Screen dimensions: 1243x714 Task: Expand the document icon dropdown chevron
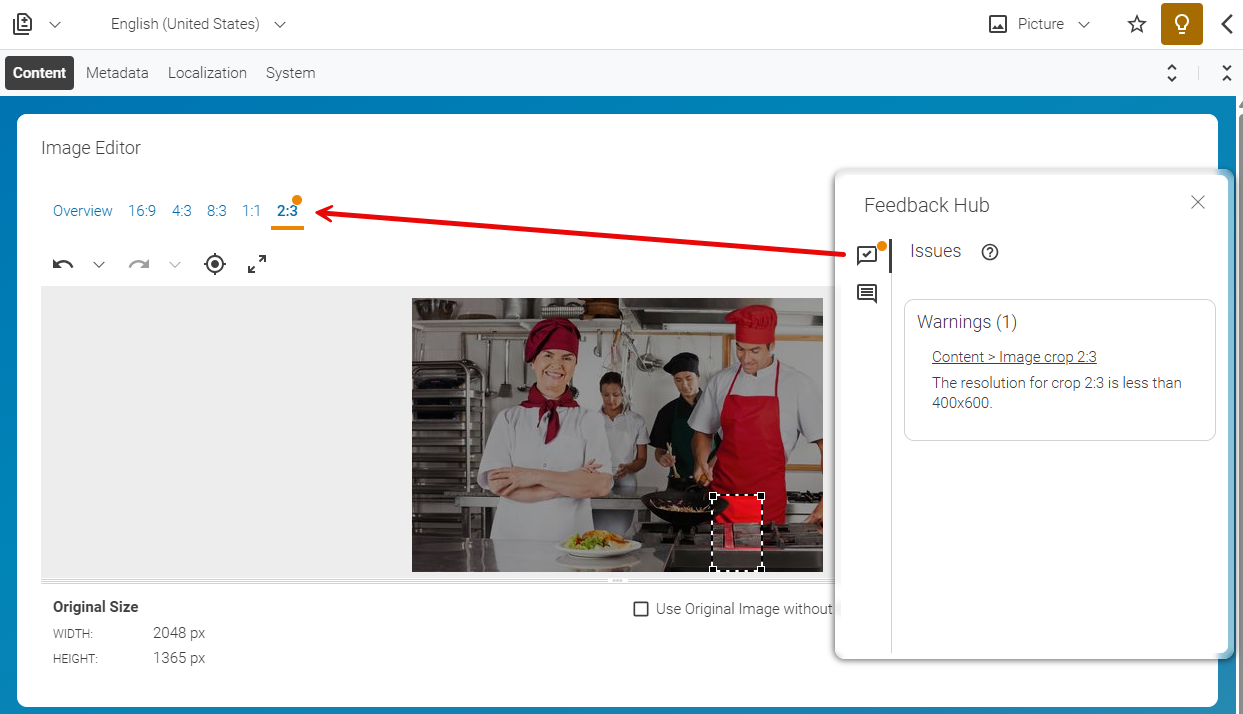pyautogui.click(x=54, y=24)
